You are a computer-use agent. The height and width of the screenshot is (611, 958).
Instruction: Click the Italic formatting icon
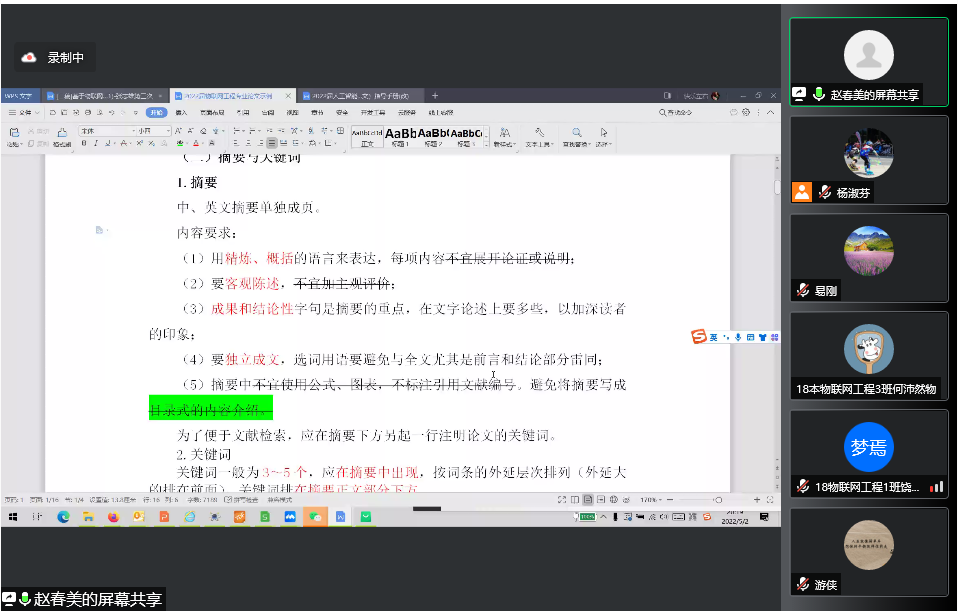96,143
